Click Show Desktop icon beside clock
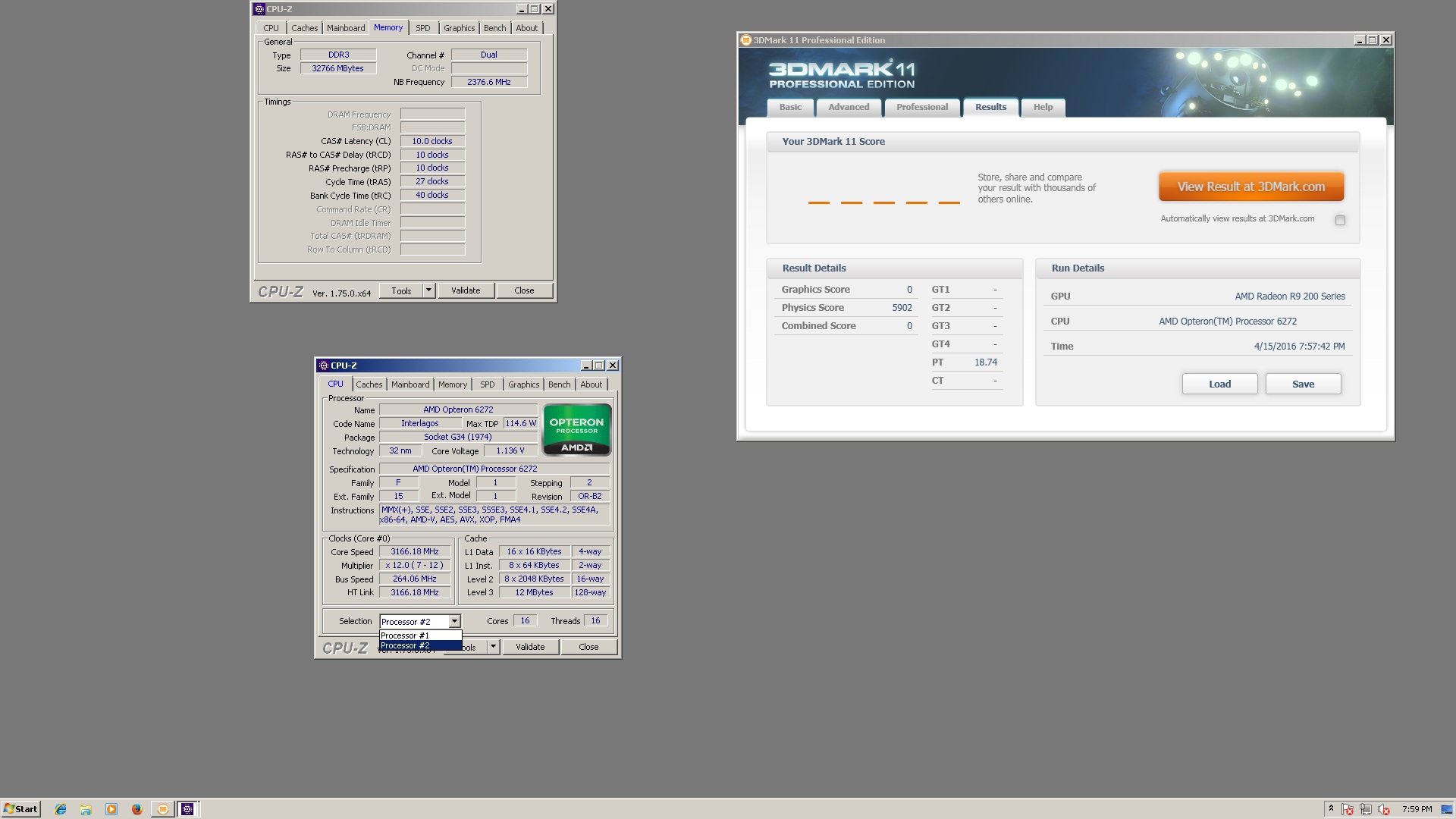 click(1447, 809)
